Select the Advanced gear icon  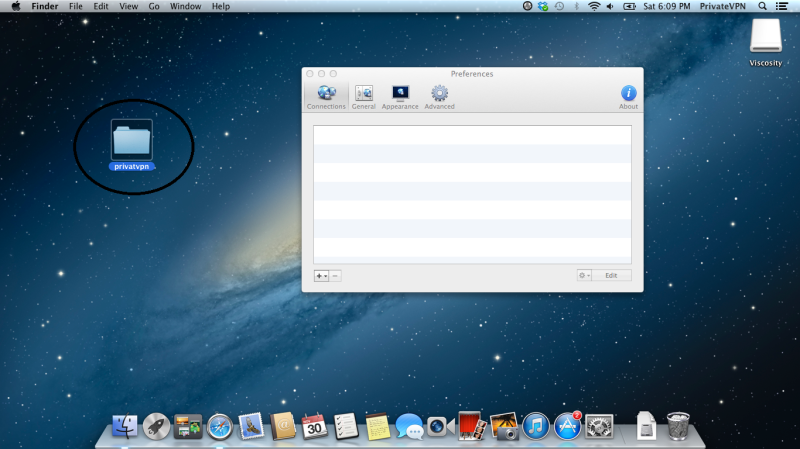coord(439,96)
